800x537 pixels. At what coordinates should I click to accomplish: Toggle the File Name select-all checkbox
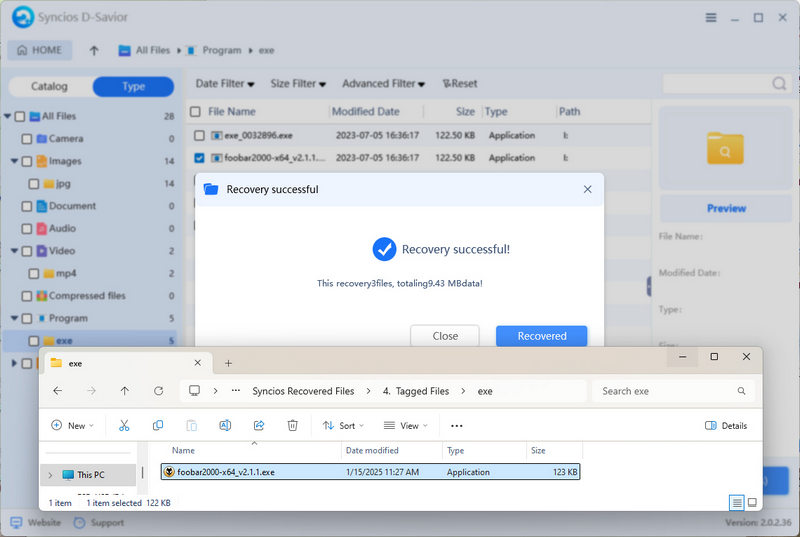(x=195, y=111)
